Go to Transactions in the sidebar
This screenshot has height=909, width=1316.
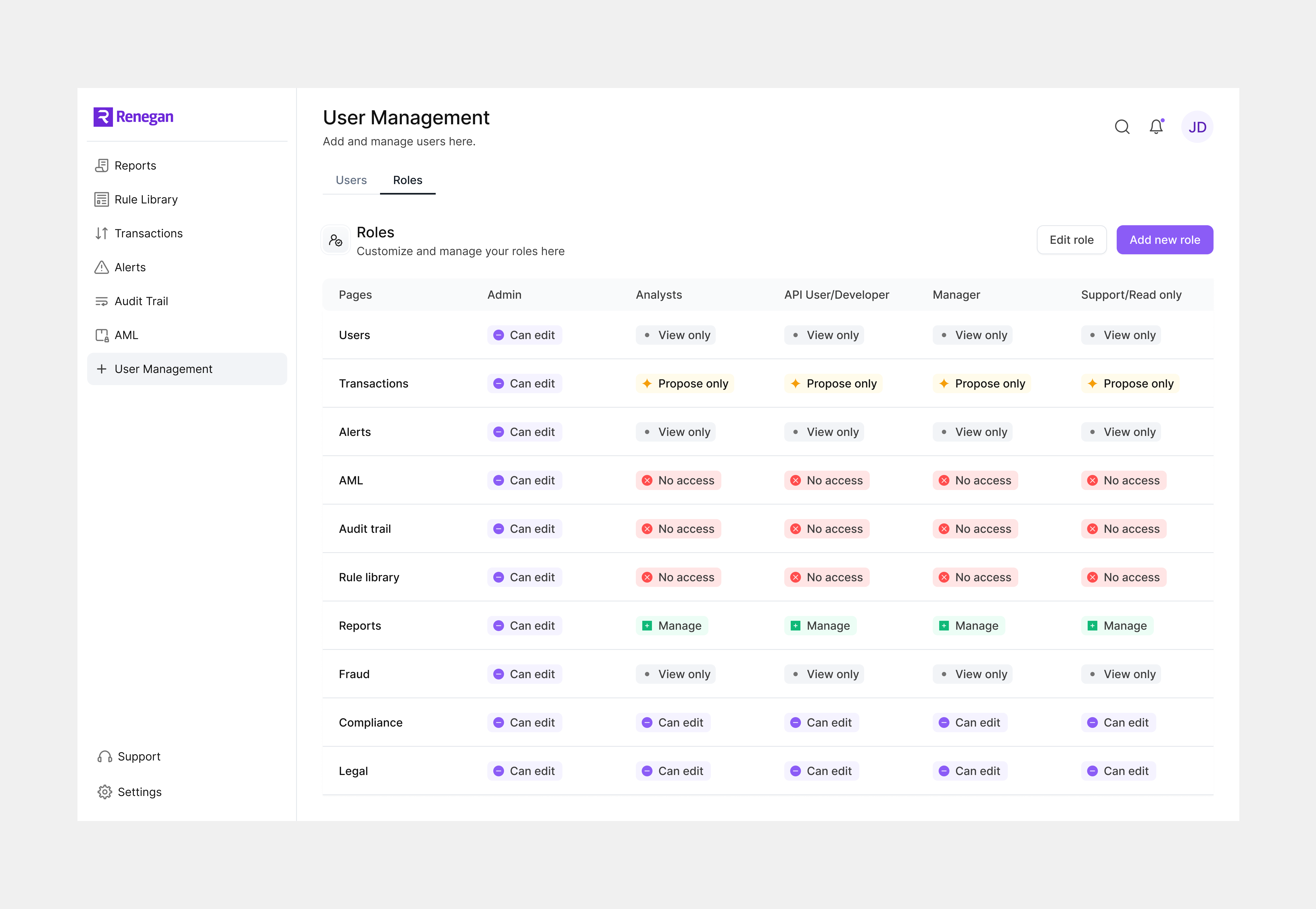click(187, 234)
